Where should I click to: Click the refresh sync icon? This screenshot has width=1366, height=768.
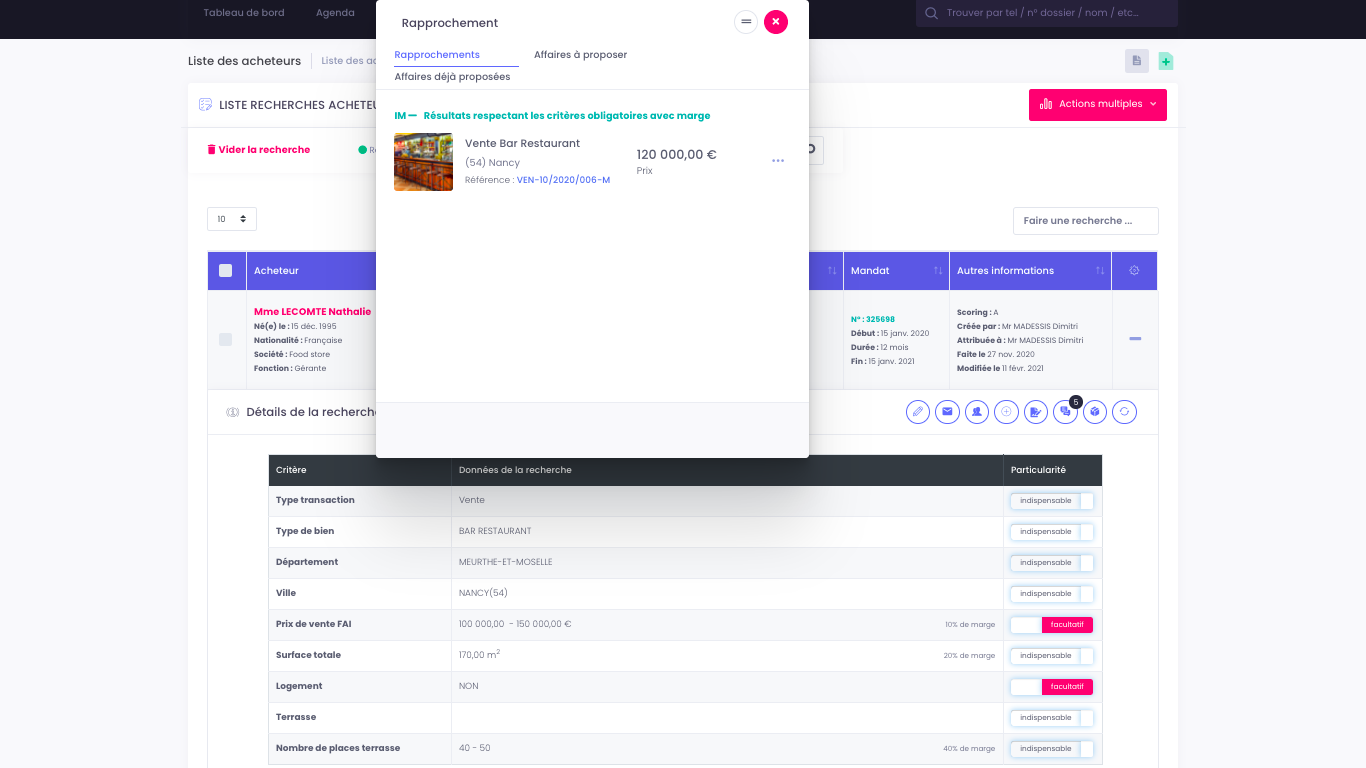click(1123, 411)
